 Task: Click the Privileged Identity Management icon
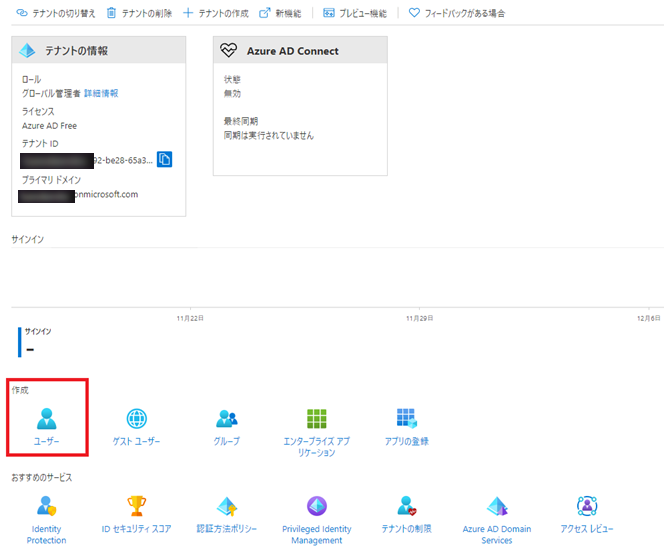coord(317,506)
